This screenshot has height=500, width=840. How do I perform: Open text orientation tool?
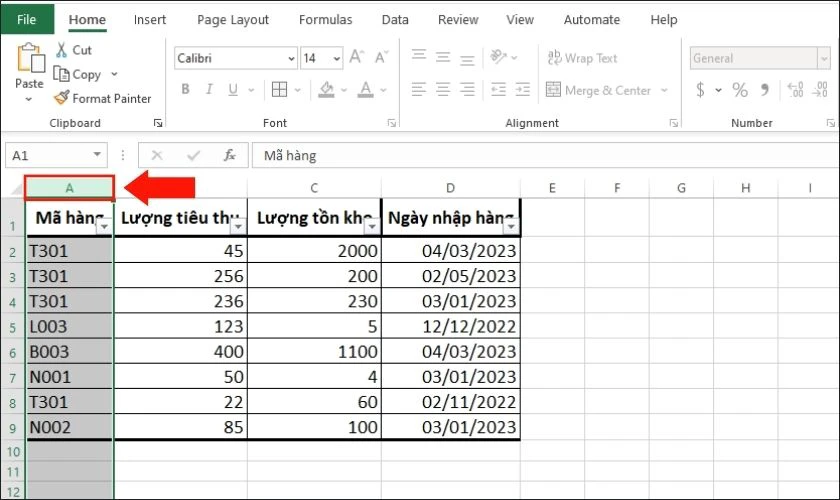499,57
